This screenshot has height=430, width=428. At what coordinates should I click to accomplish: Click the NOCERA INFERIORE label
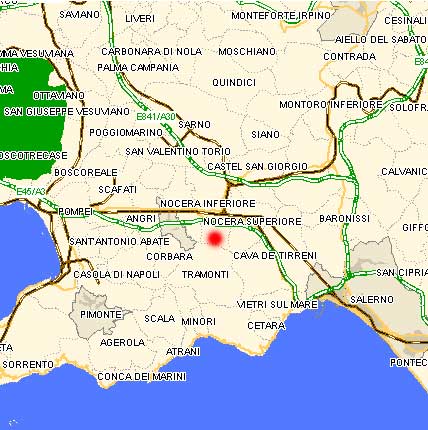point(208,203)
